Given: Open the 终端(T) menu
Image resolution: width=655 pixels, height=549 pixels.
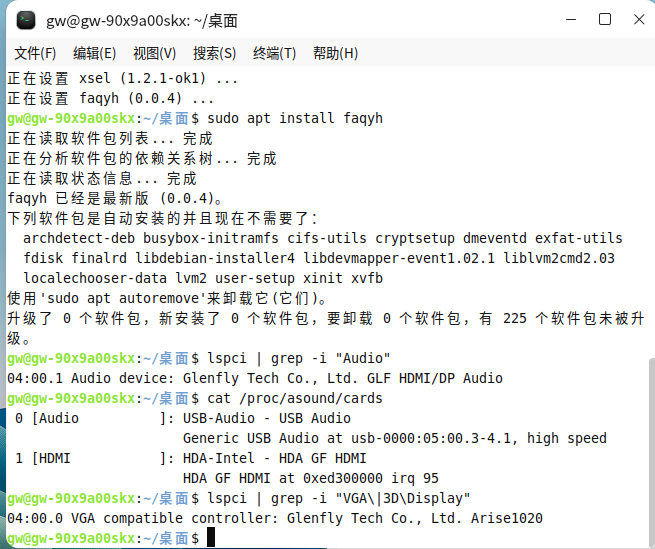Looking at the screenshot, I should (x=274, y=53).
